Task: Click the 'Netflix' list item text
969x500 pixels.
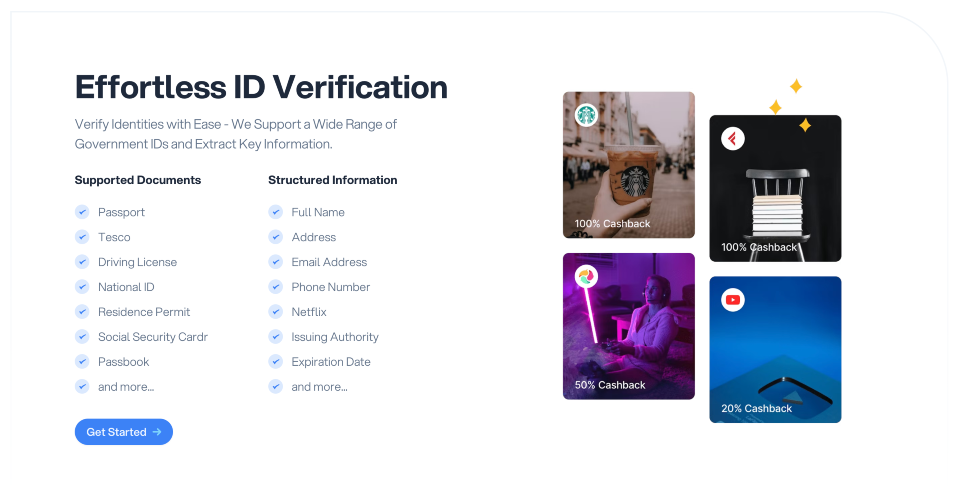Action: coord(309,311)
